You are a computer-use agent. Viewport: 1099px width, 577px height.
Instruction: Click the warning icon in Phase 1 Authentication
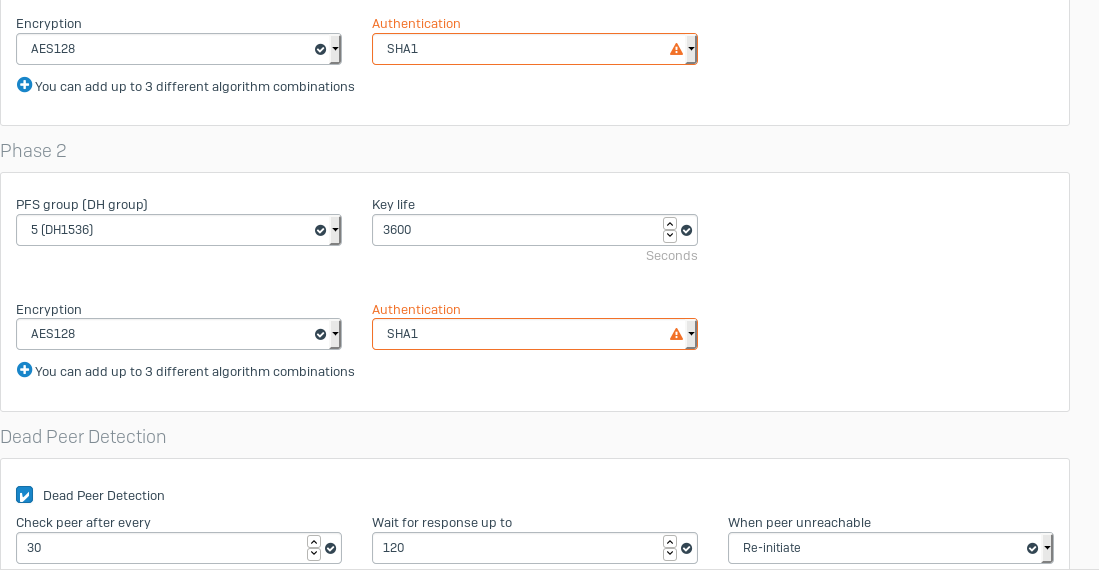click(676, 49)
